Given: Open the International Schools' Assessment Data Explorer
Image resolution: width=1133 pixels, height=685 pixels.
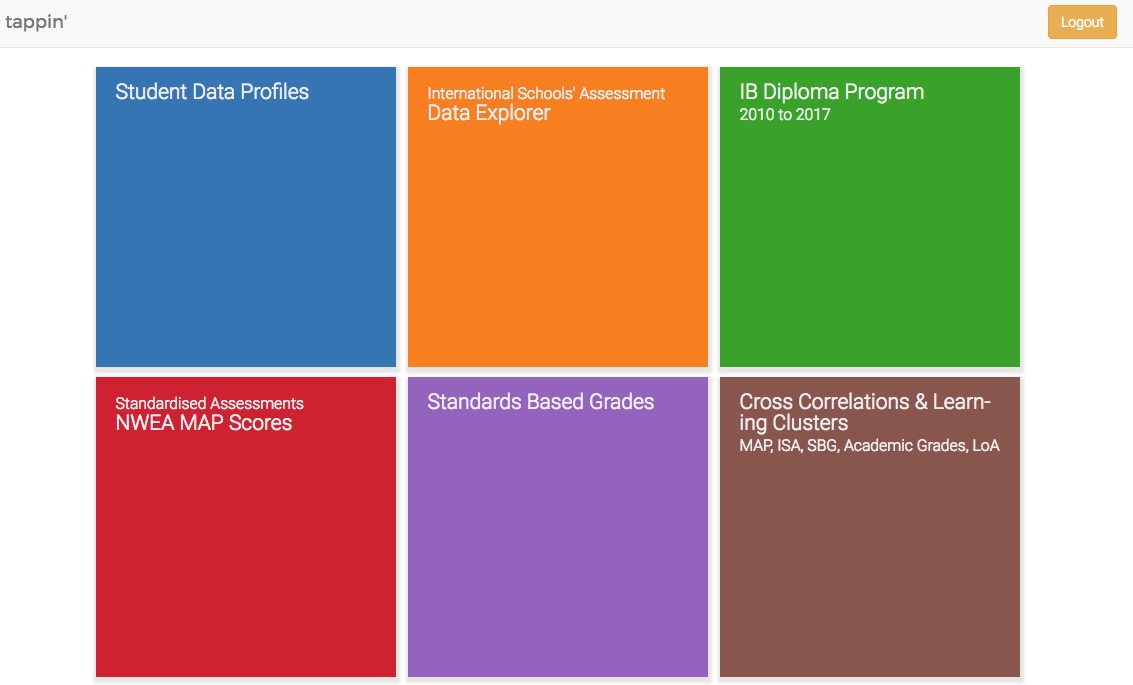Looking at the screenshot, I should [557, 215].
